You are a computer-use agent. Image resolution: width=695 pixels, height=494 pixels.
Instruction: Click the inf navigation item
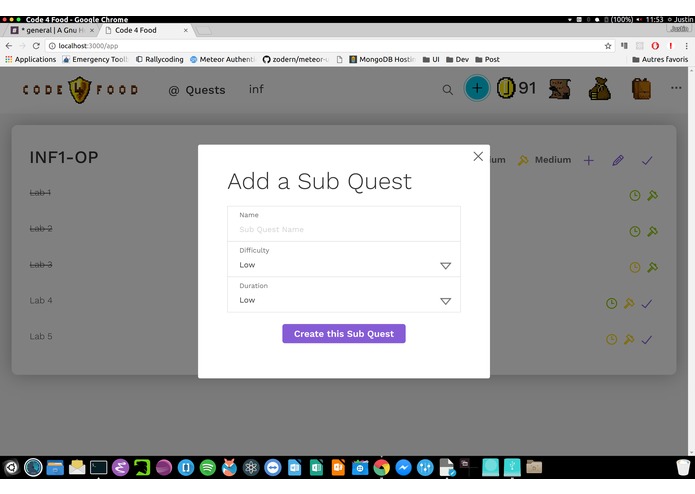pyautogui.click(x=256, y=89)
